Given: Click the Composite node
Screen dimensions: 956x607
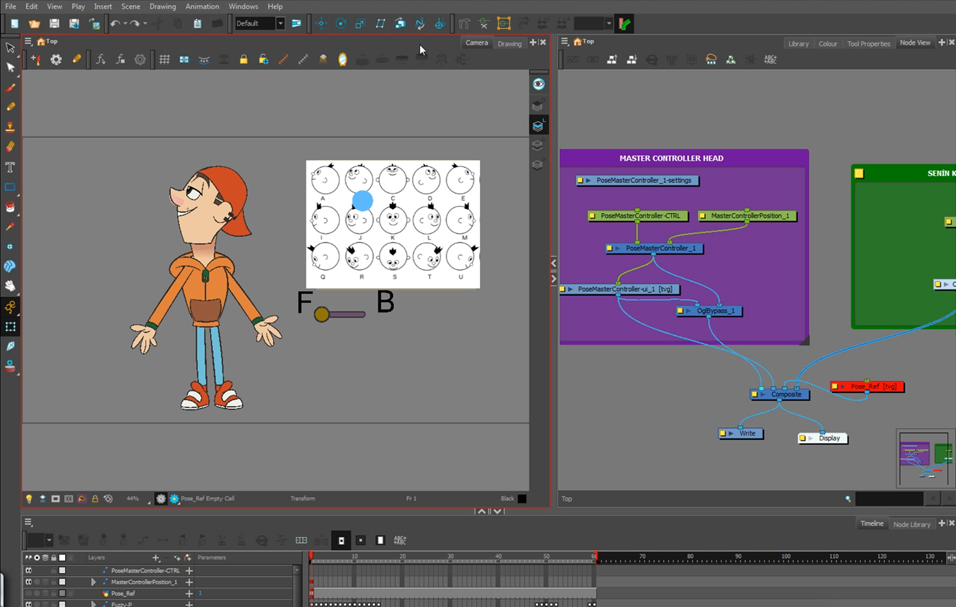Looking at the screenshot, I should 788,394.
